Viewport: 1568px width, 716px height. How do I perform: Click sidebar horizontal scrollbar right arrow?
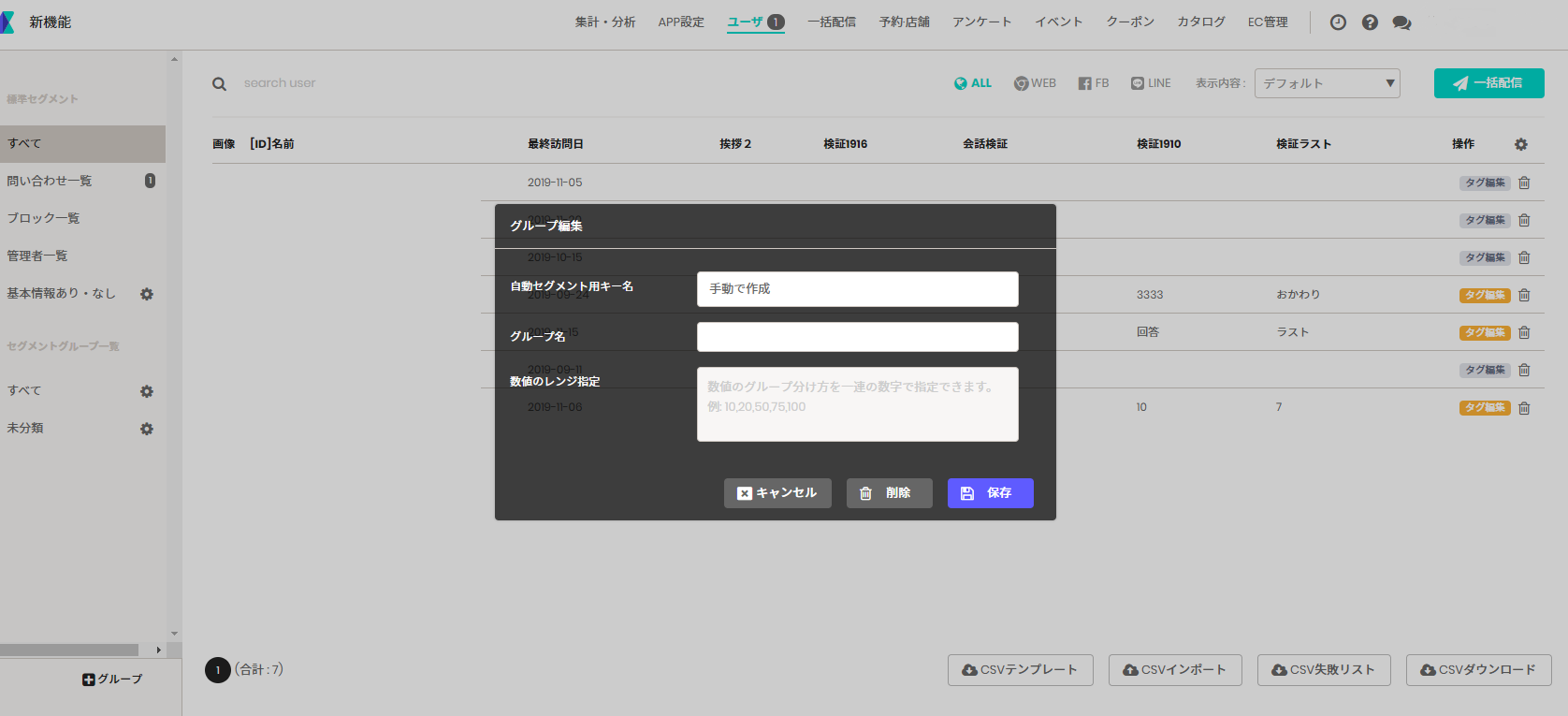tap(158, 650)
